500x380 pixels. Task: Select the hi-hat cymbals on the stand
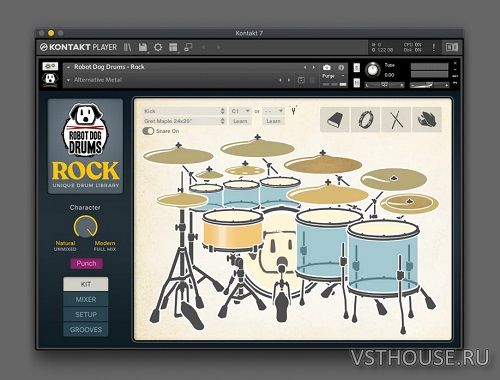[182, 200]
